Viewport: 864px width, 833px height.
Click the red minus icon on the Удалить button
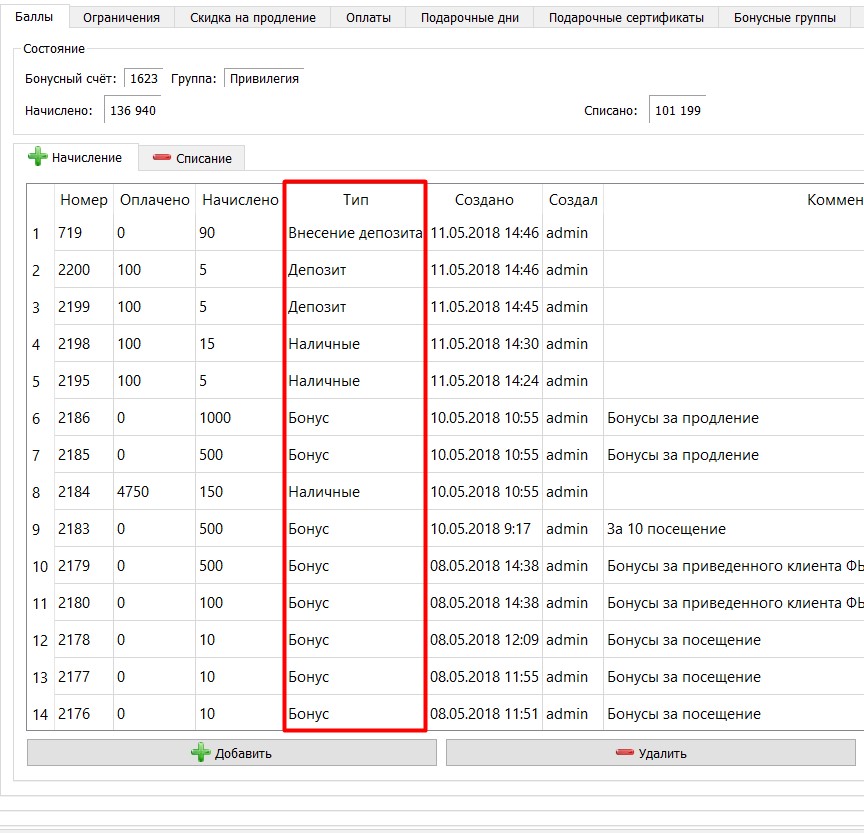625,753
